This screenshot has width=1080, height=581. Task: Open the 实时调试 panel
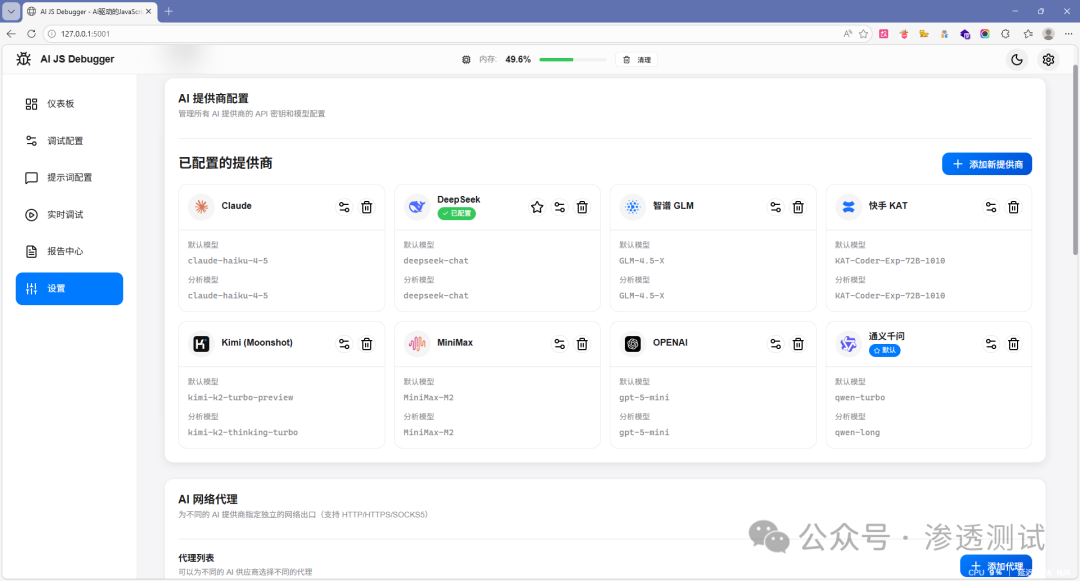(62, 214)
